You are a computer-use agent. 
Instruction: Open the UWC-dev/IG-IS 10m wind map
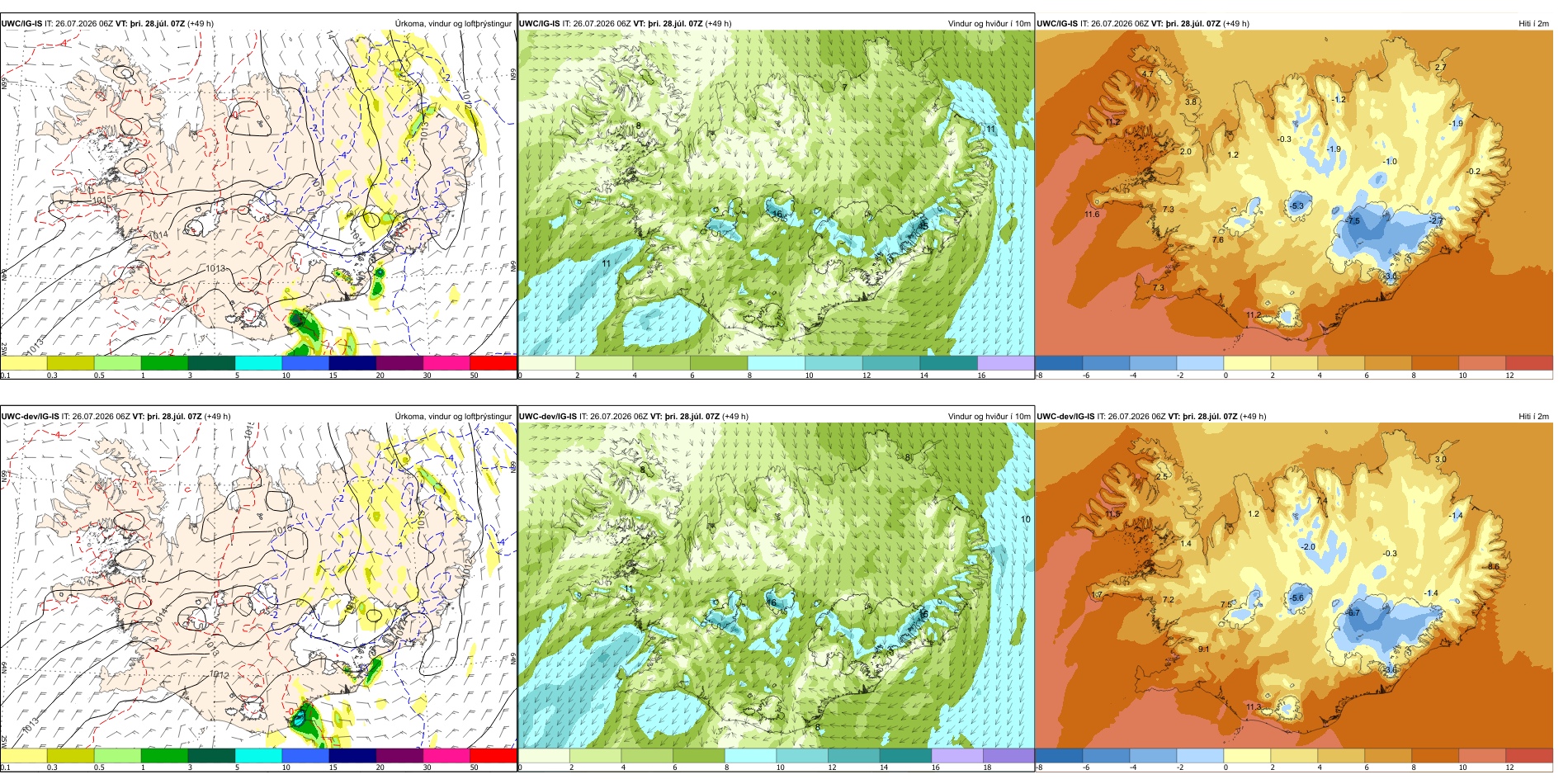pos(776,585)
